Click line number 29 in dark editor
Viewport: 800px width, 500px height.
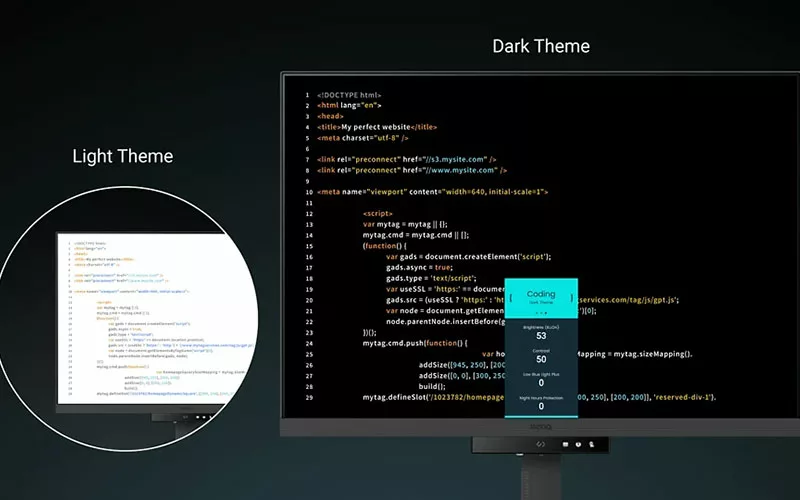(x=307, y=397)
